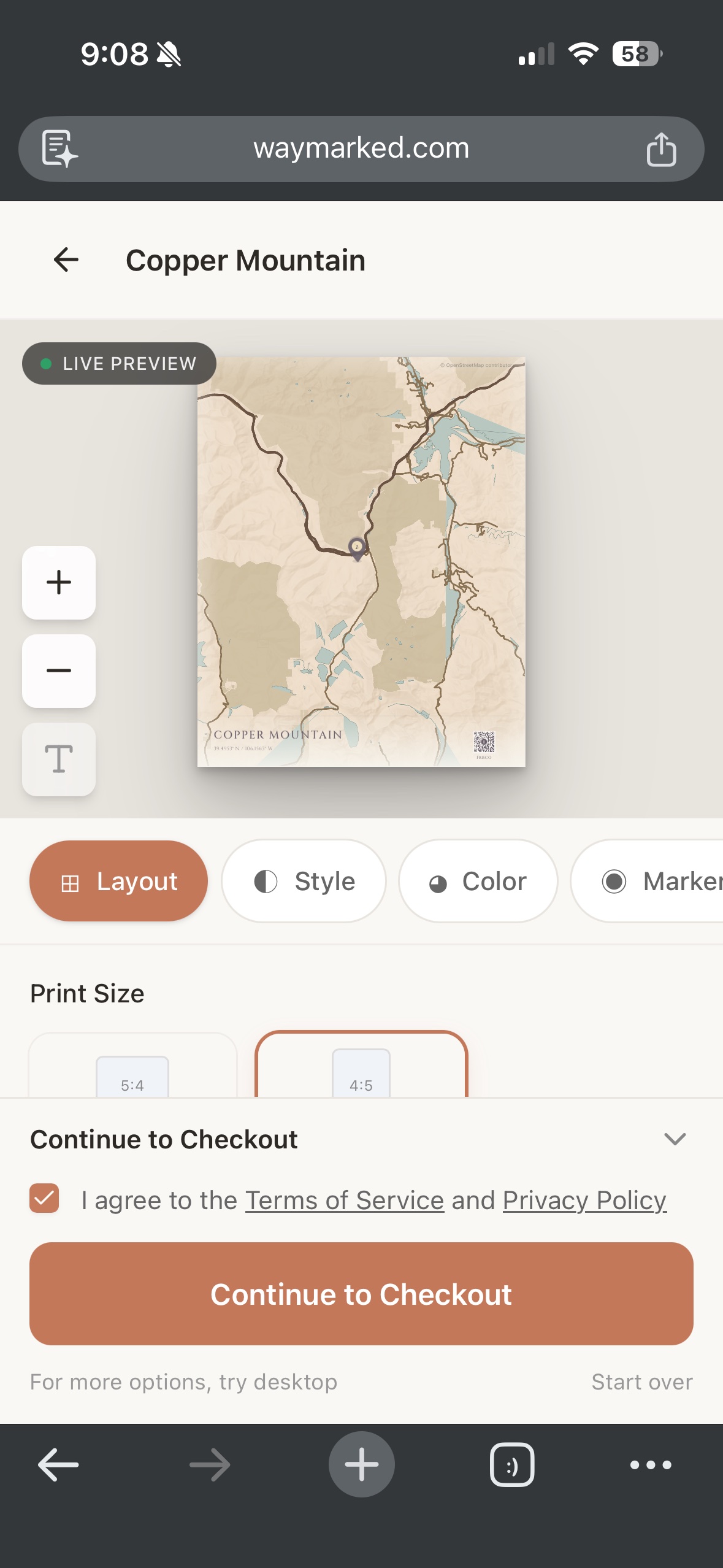Image resolution: width=723 pixels, height=1568 pixels.
Task: Uncheck the Terms of Service agreement
Action: coord(44,1199)
